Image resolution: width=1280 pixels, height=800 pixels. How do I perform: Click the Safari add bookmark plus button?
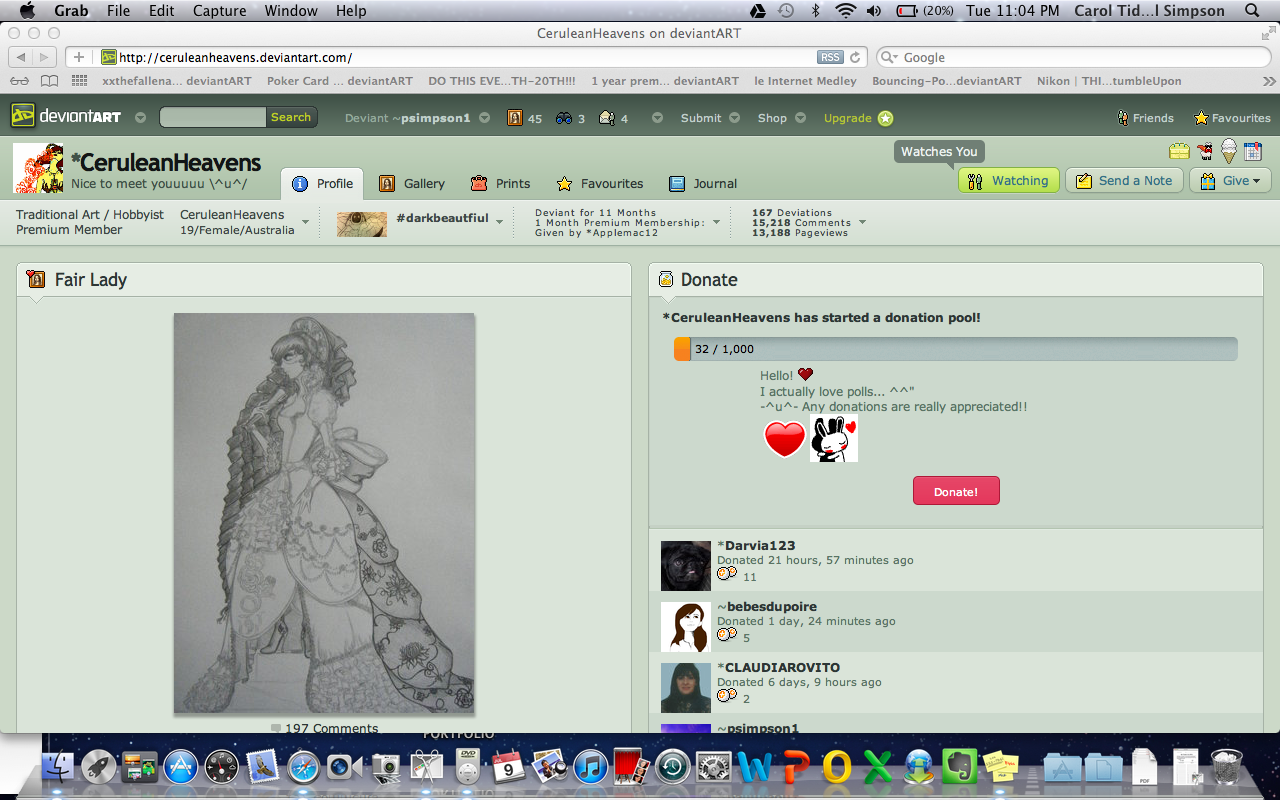click(x=79, y=57)
